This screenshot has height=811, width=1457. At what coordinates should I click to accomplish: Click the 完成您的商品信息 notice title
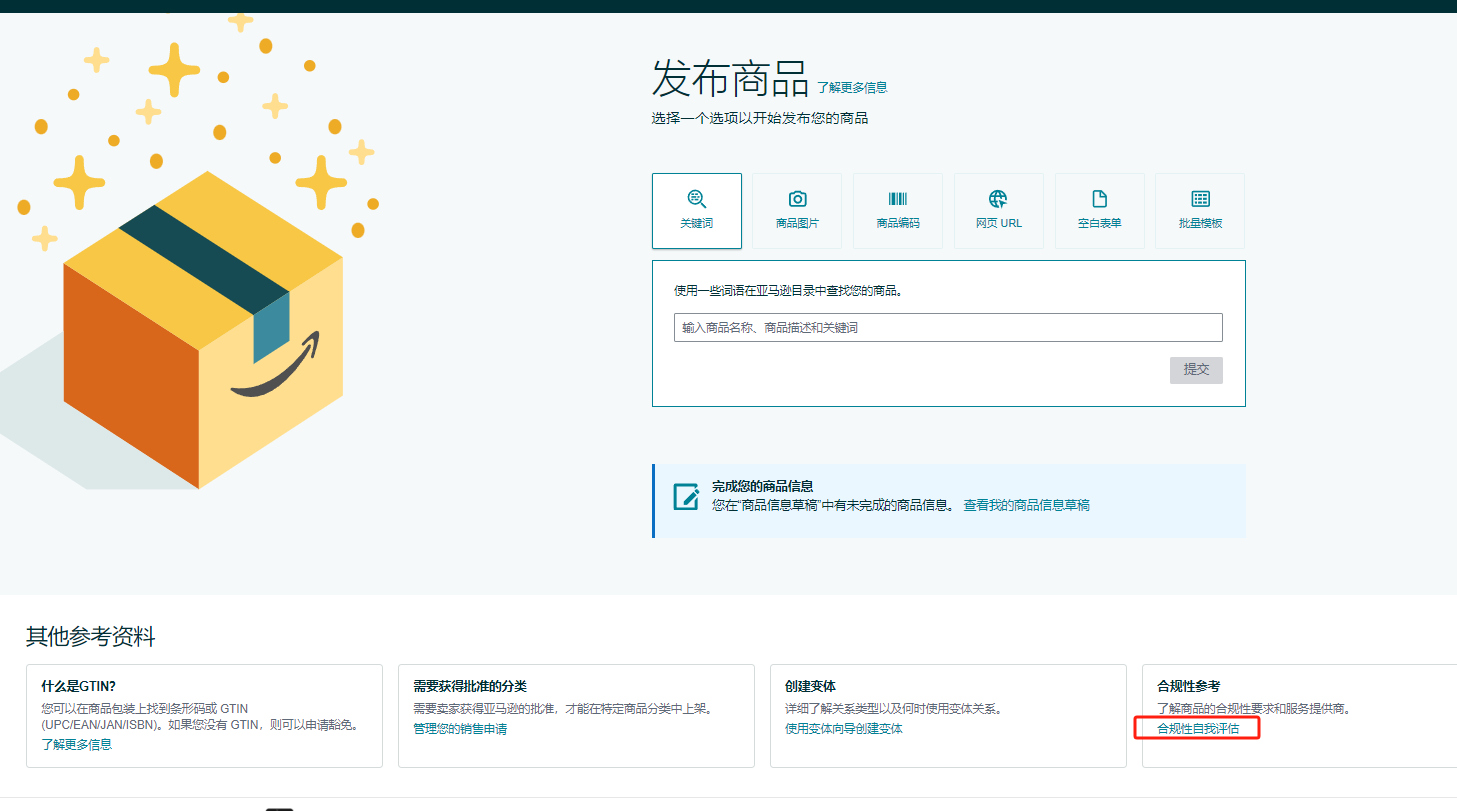[x=762, y=486]
